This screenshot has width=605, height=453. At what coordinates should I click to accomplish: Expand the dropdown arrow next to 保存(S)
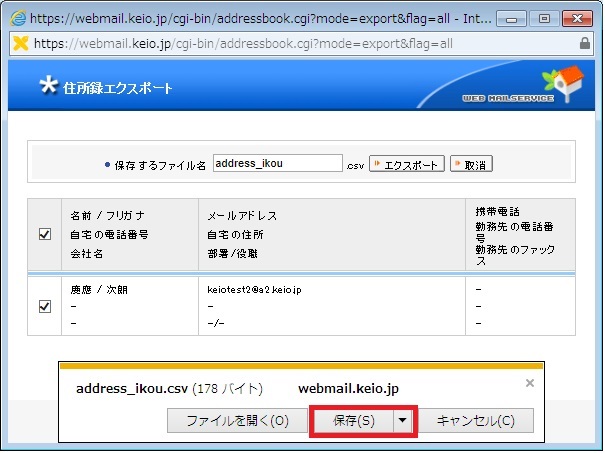(x=402, y=421)
